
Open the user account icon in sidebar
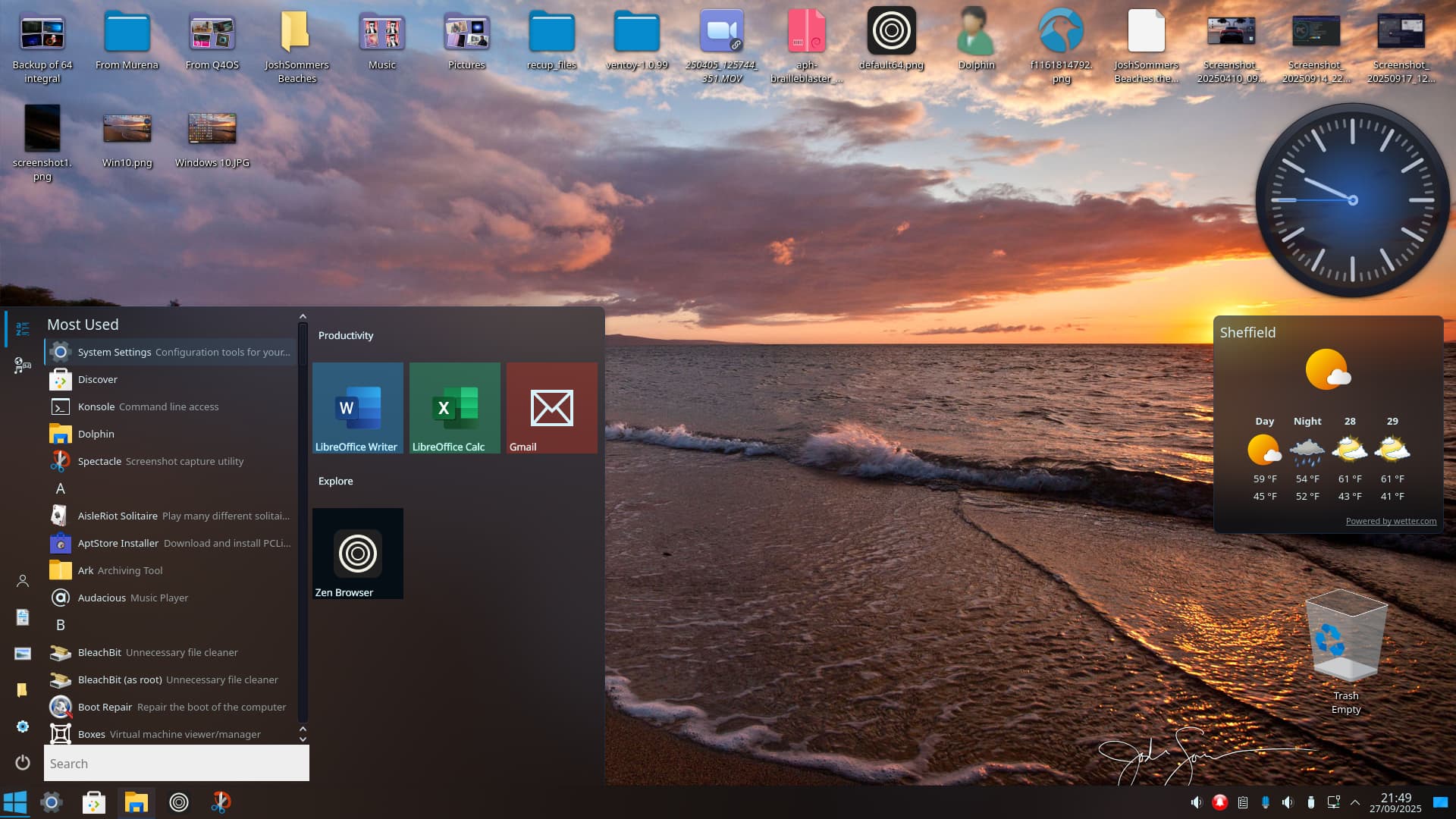[x=23, y=581]
